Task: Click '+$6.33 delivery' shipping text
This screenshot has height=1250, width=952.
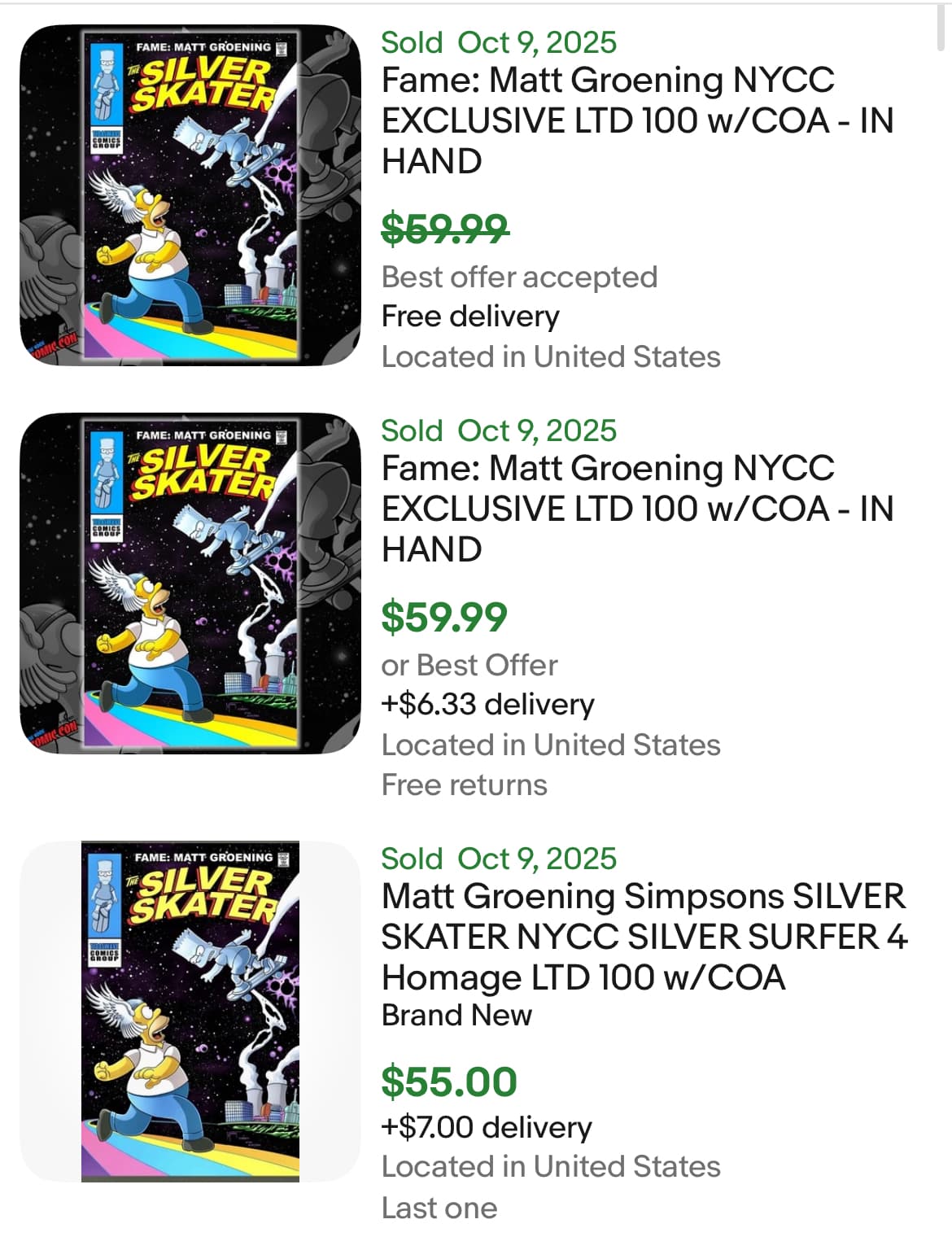Action: click(487, 704)
